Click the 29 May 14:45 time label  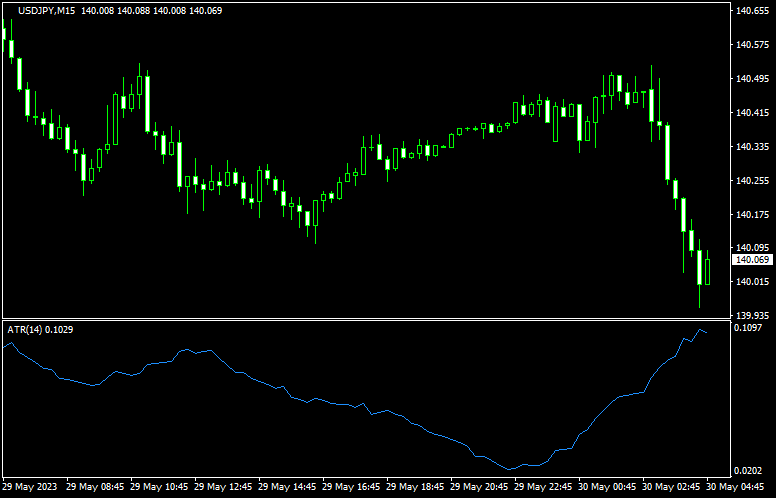click(288, 487)
